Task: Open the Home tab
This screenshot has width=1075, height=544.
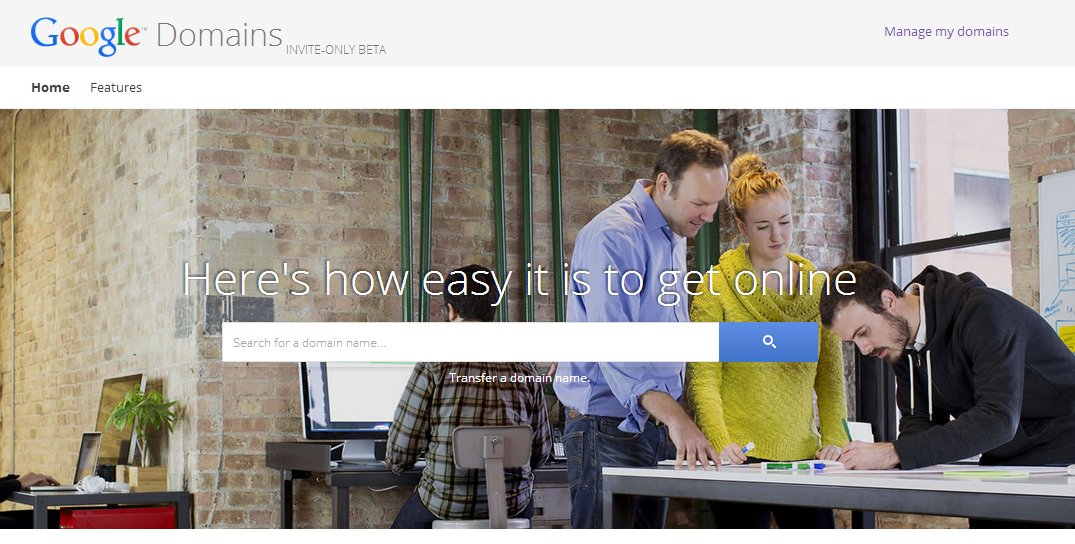Action: click(x=51, y=87)
